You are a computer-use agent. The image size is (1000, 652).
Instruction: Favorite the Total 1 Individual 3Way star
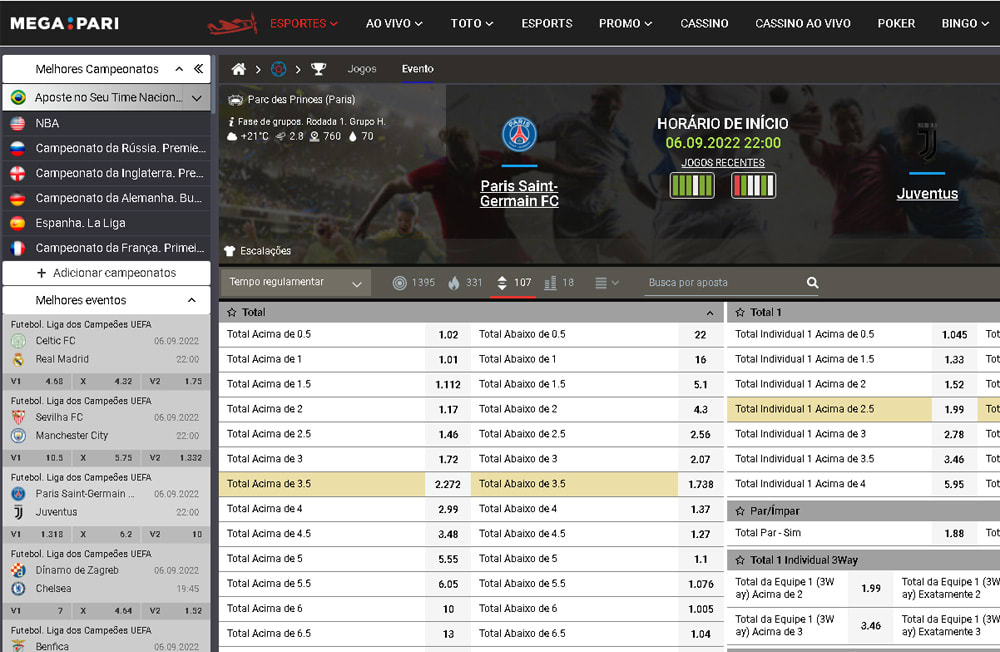(x=740, y=560)
